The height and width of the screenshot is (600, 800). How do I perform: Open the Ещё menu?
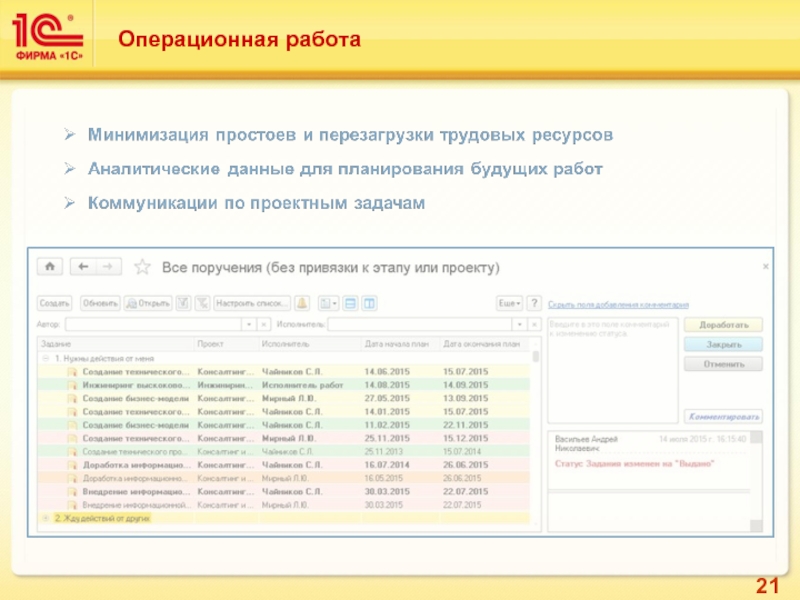click(509, 303)
